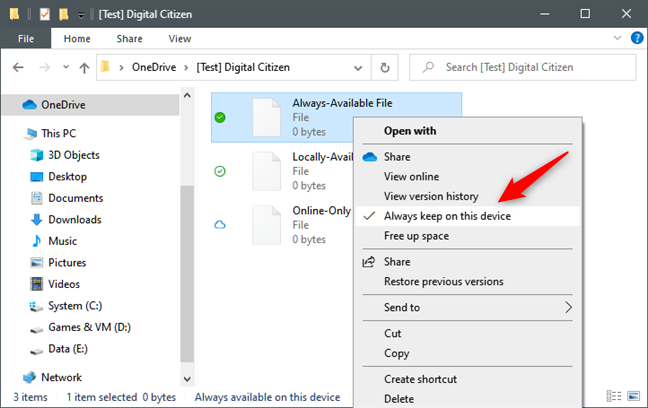
Task: Switch to the Share ribbon tab
Action: pos(129,39)
